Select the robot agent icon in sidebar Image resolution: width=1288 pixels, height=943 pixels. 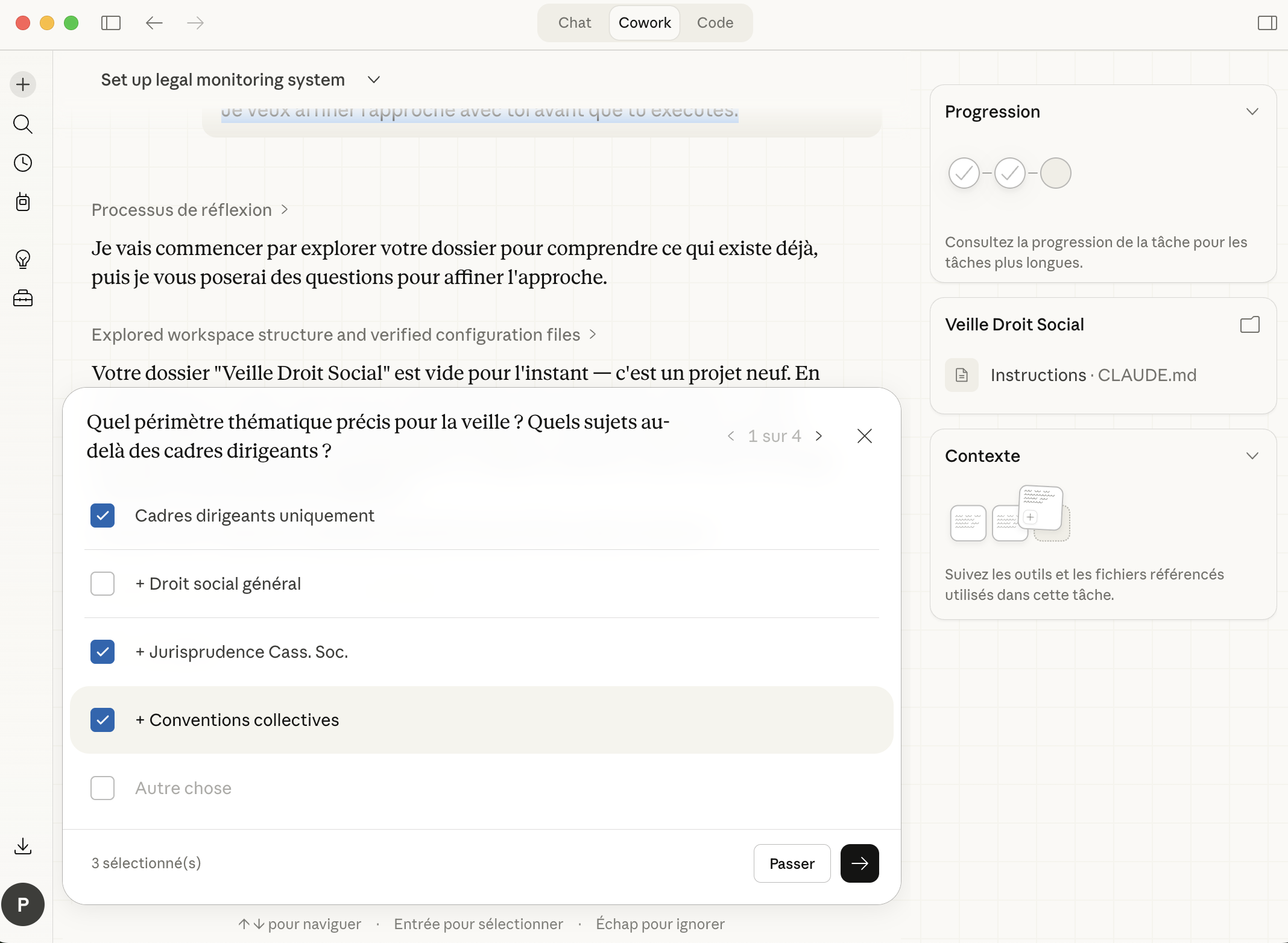click(22, 202)
